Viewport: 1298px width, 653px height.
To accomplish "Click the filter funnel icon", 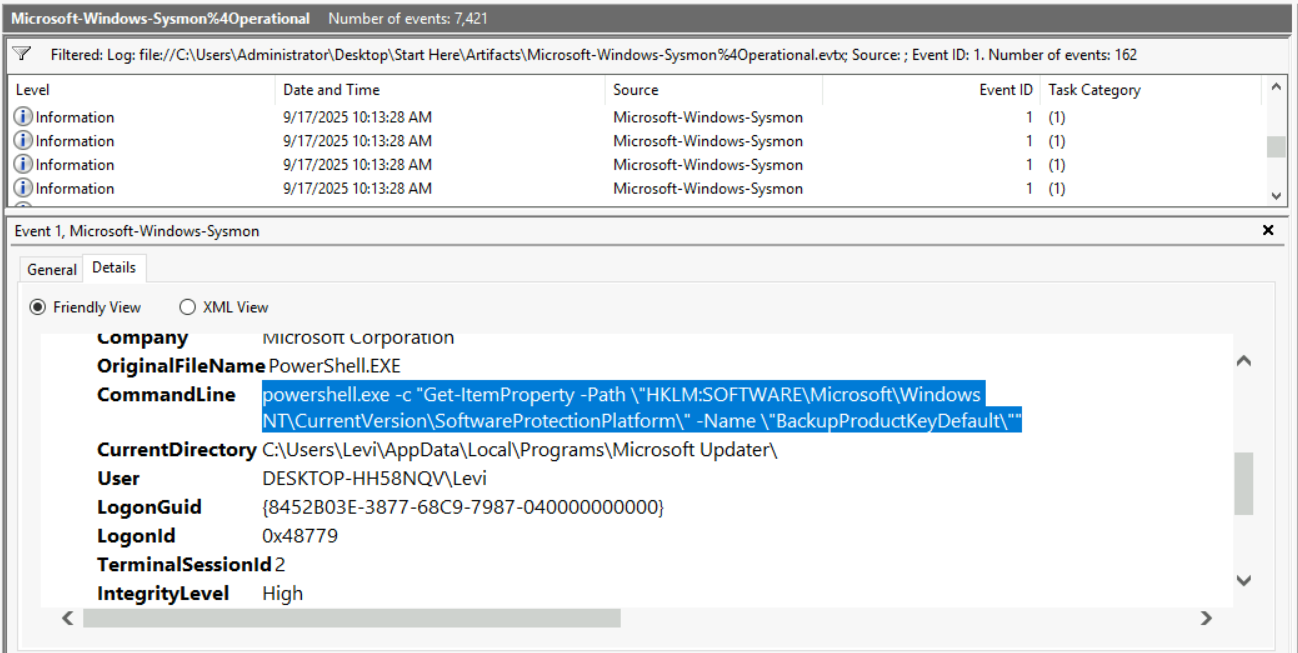I will [x=22, y=54].
